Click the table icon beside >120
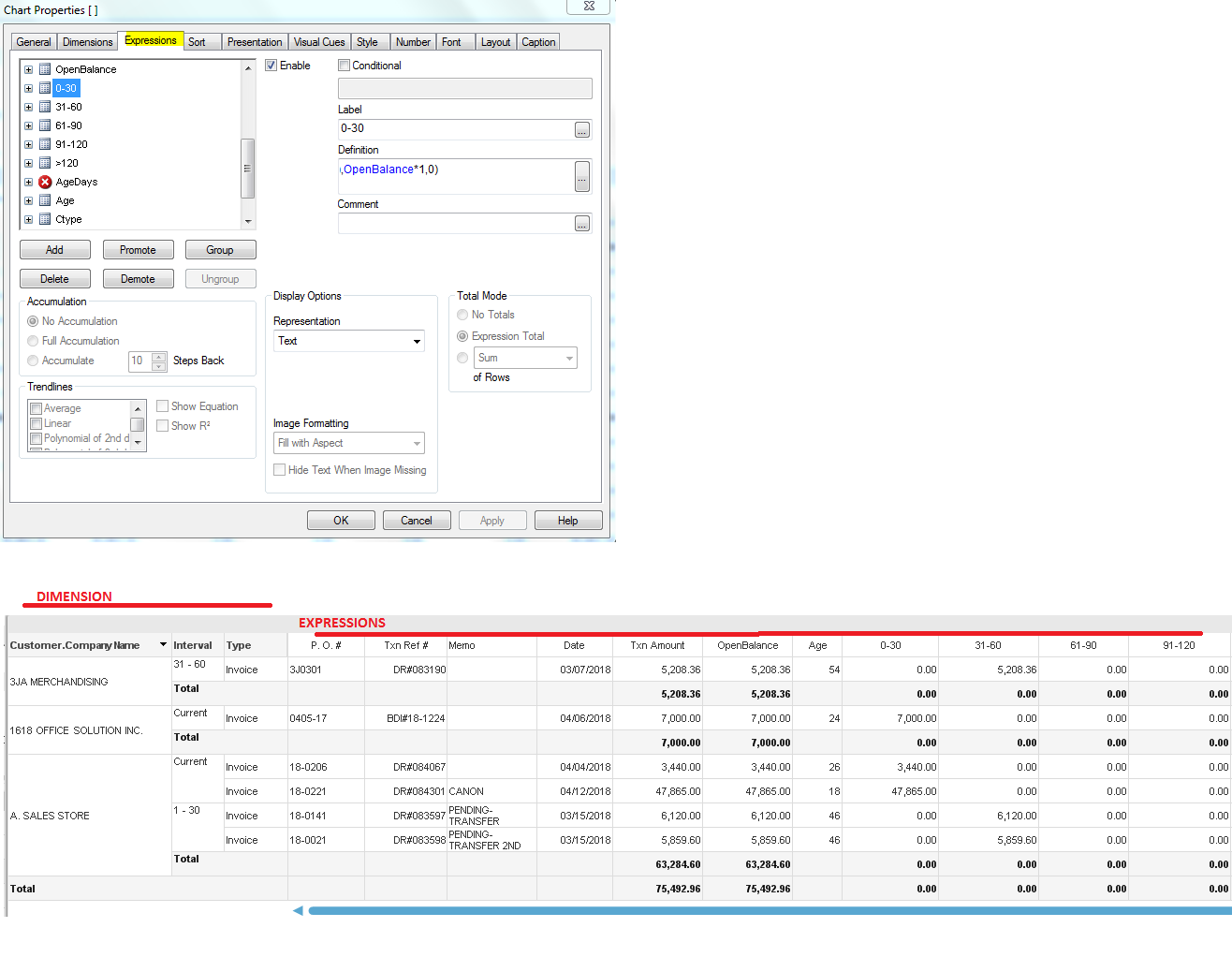 (45, 163)
